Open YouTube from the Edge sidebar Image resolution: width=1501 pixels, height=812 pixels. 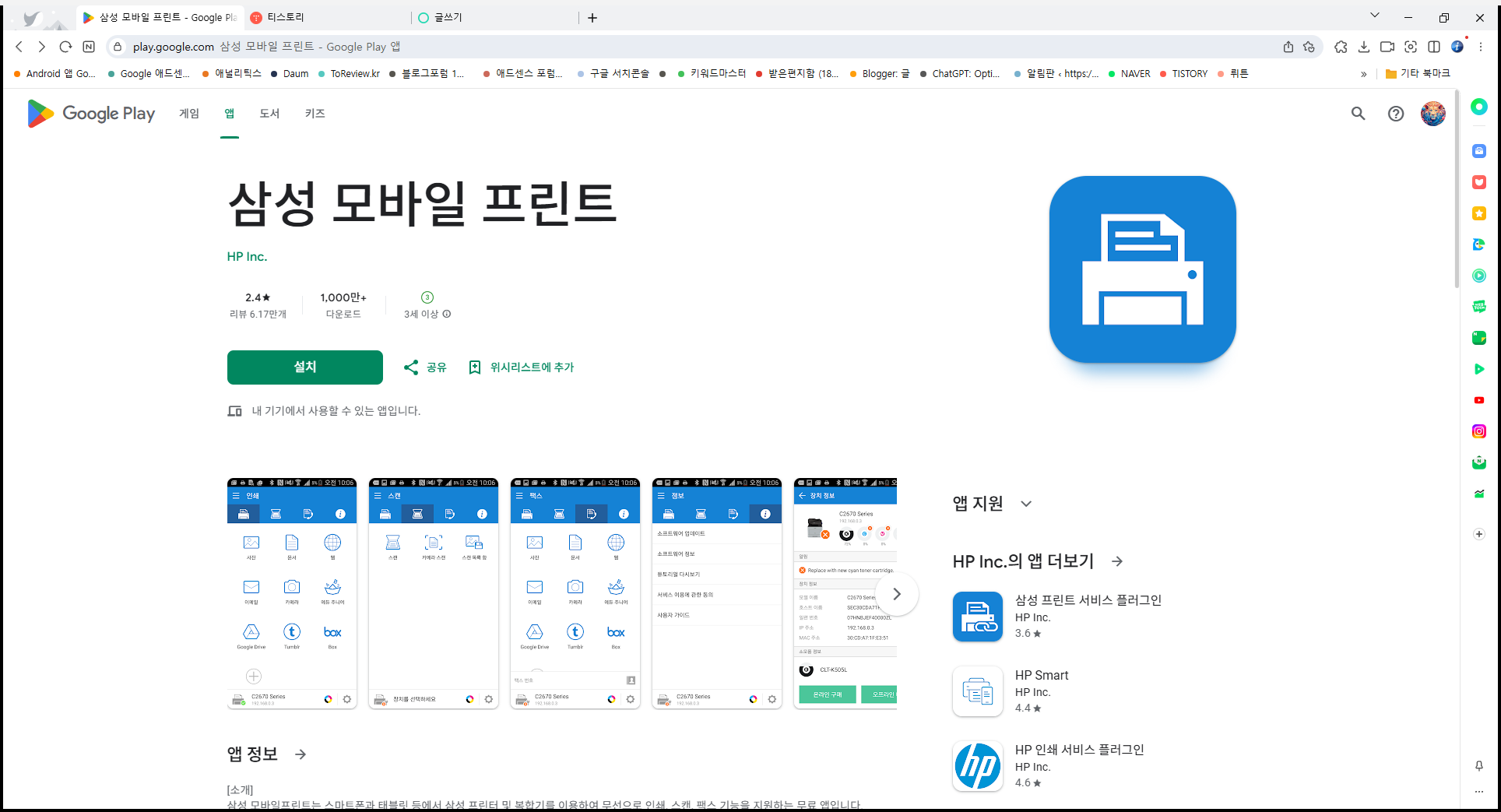click(x=1478, y=400)
